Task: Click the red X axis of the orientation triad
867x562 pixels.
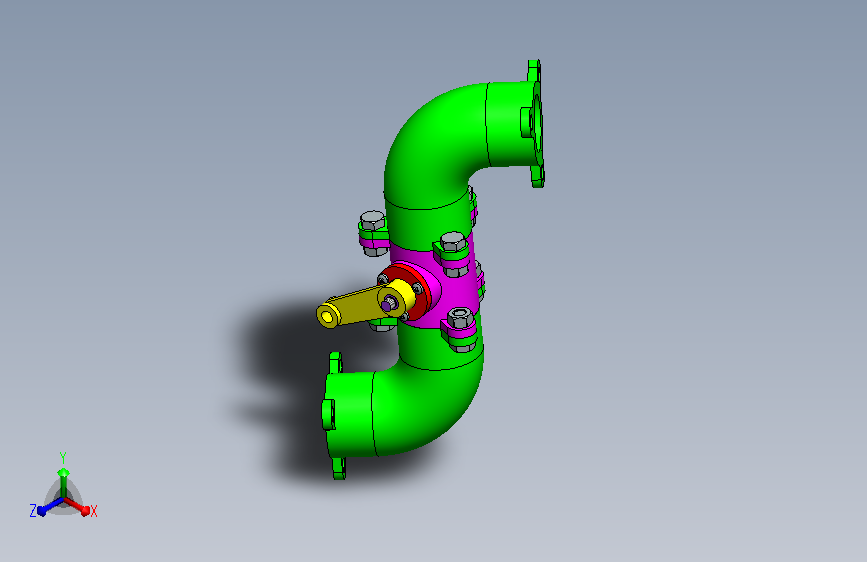Action: coord(77,506)
